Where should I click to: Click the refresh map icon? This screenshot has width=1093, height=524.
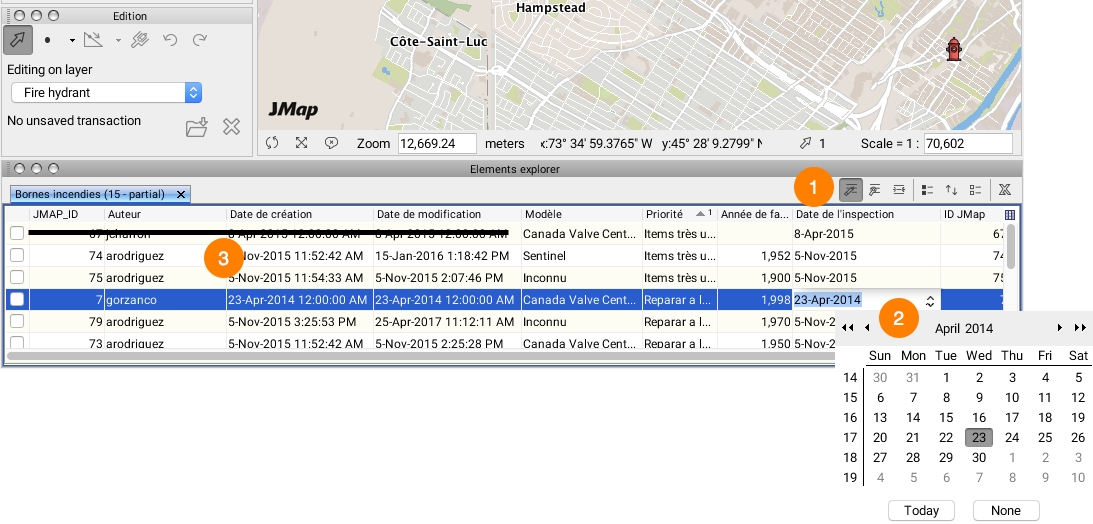click(272, 143)
